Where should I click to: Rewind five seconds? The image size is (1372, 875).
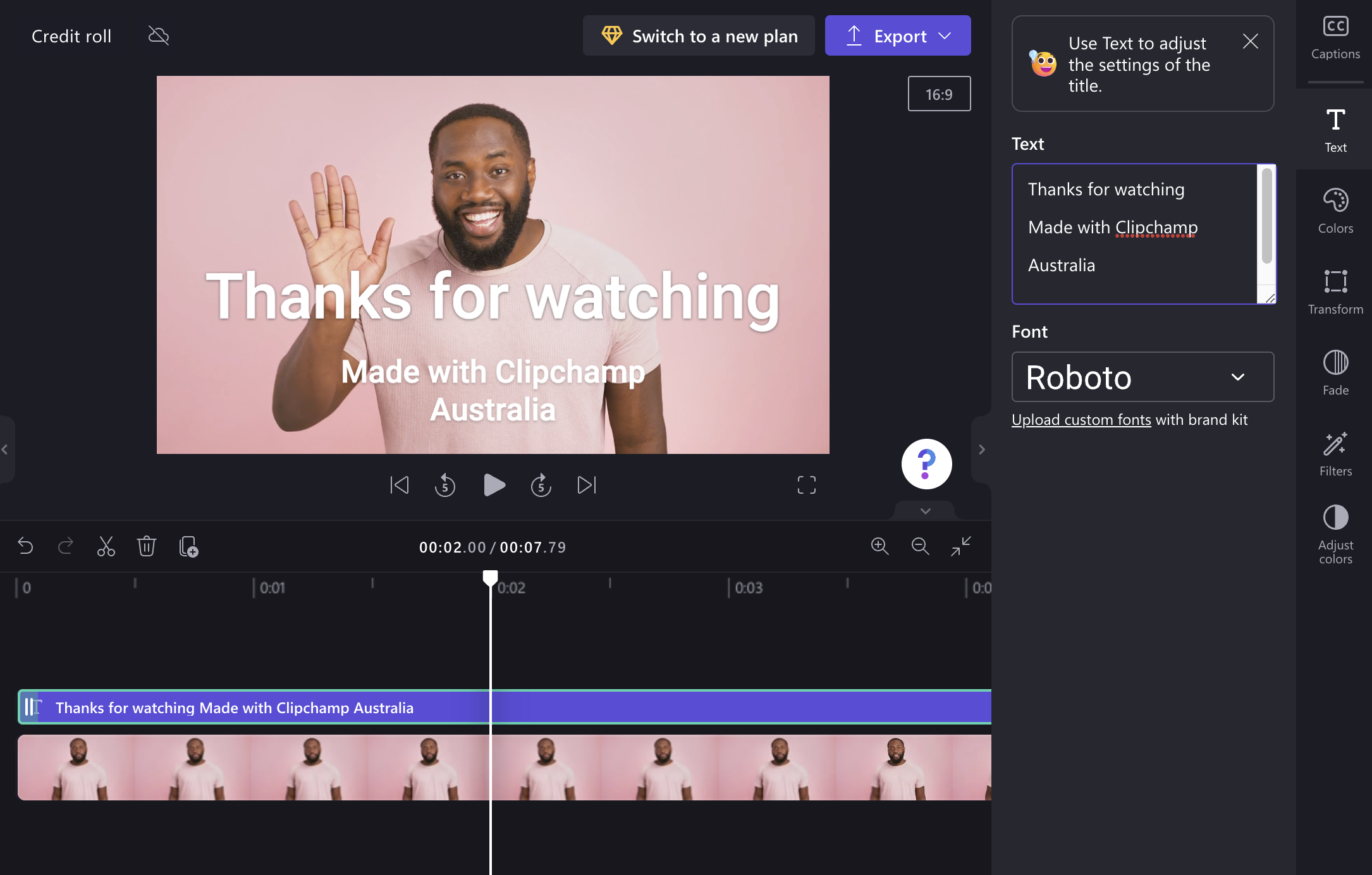[445, 485]
